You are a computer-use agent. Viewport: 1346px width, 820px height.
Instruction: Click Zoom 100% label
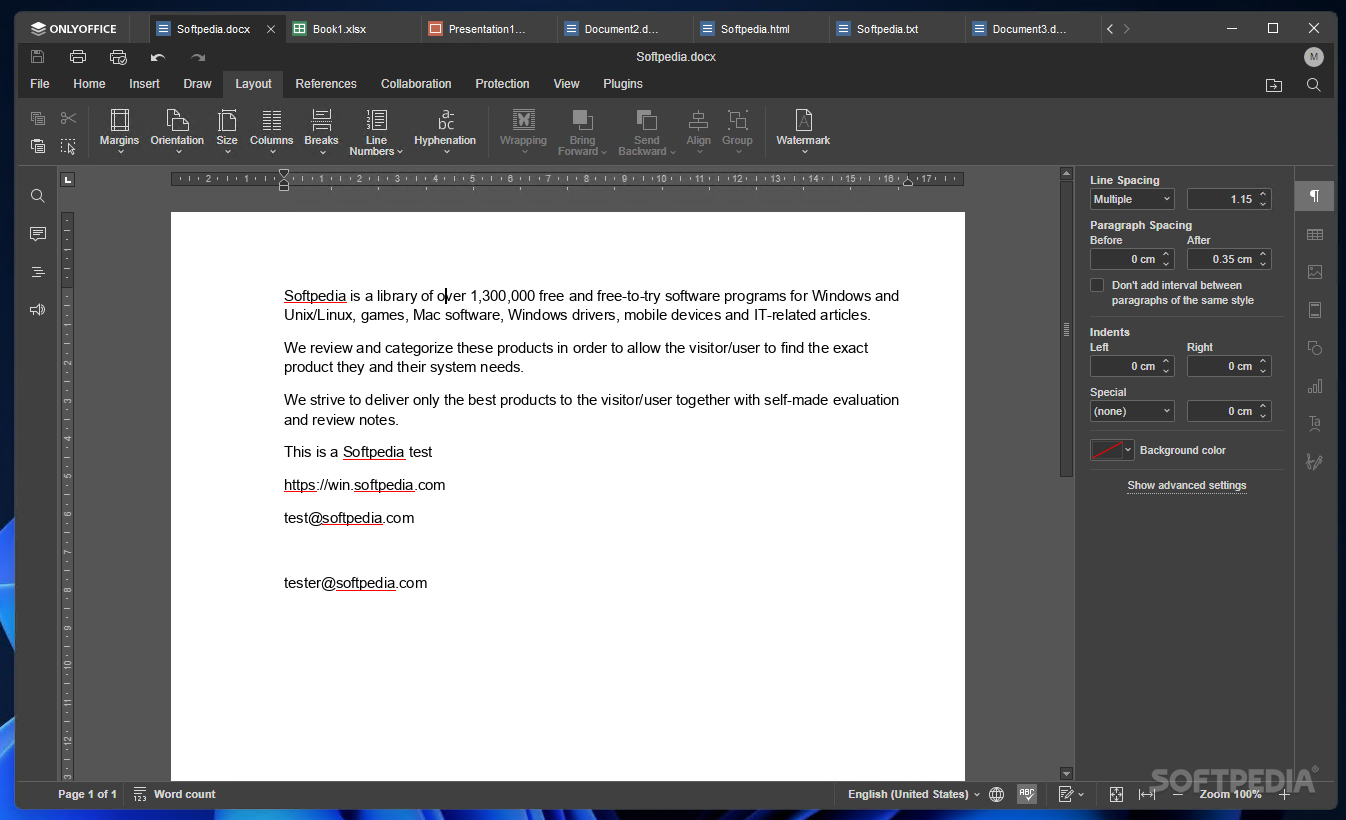point(1231,794)
